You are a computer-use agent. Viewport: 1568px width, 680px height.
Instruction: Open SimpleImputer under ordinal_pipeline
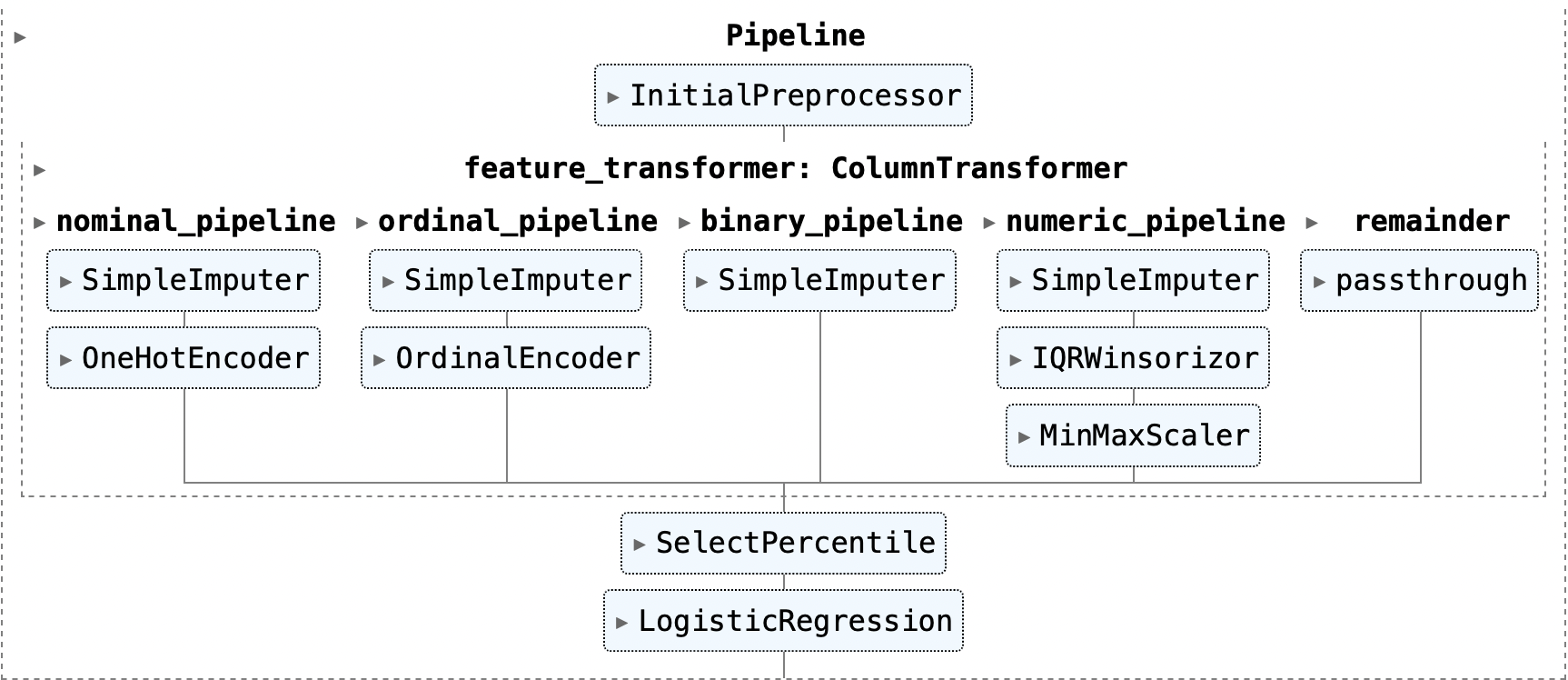click(x=506, y=281)
